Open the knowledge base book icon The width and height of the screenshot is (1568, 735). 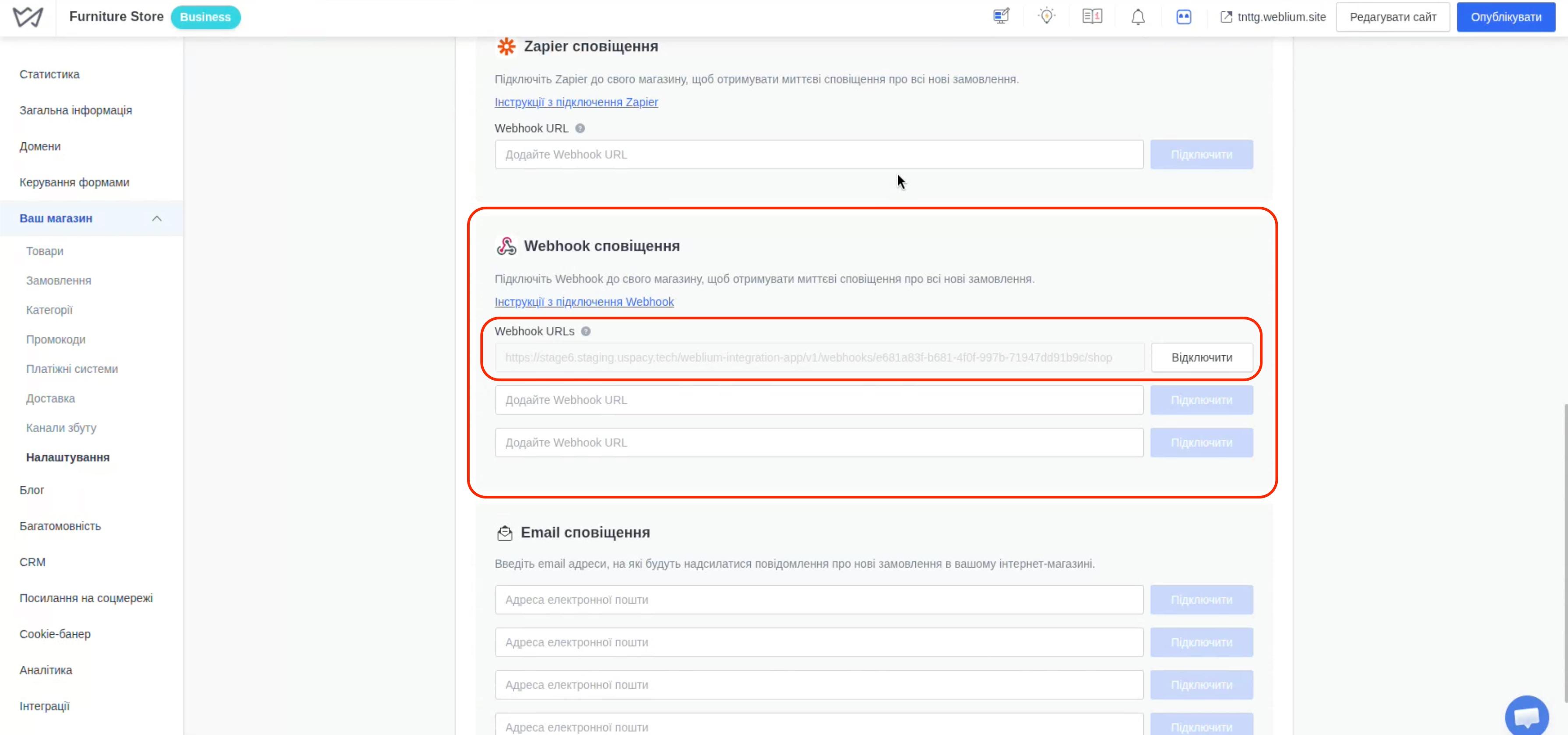(1092, 17)
